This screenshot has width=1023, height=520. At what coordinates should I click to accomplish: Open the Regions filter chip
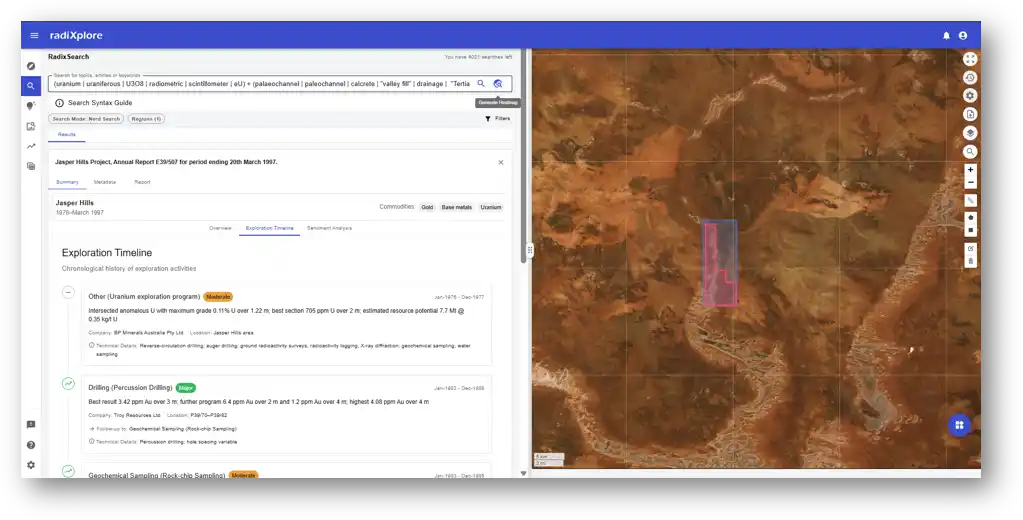pos(145,119)
